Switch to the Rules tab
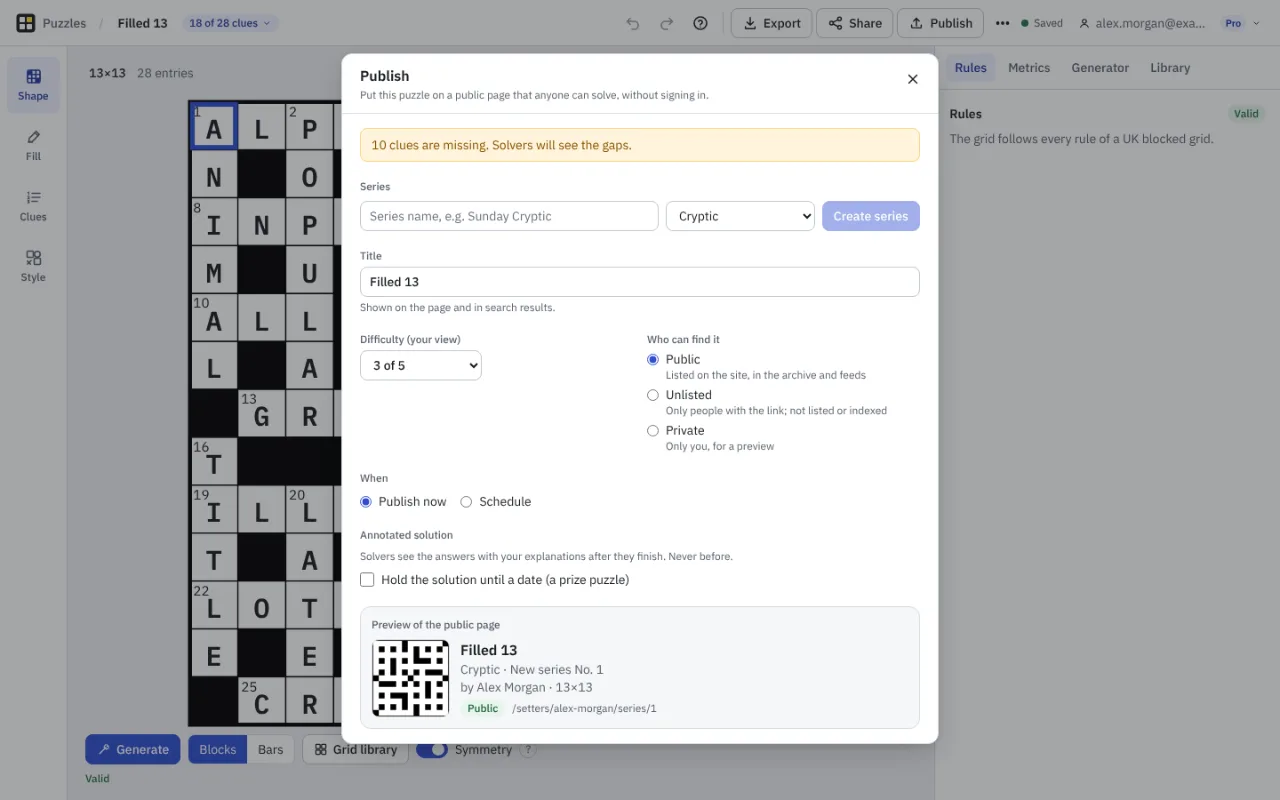1280x800 pixels. coord(970,68)
